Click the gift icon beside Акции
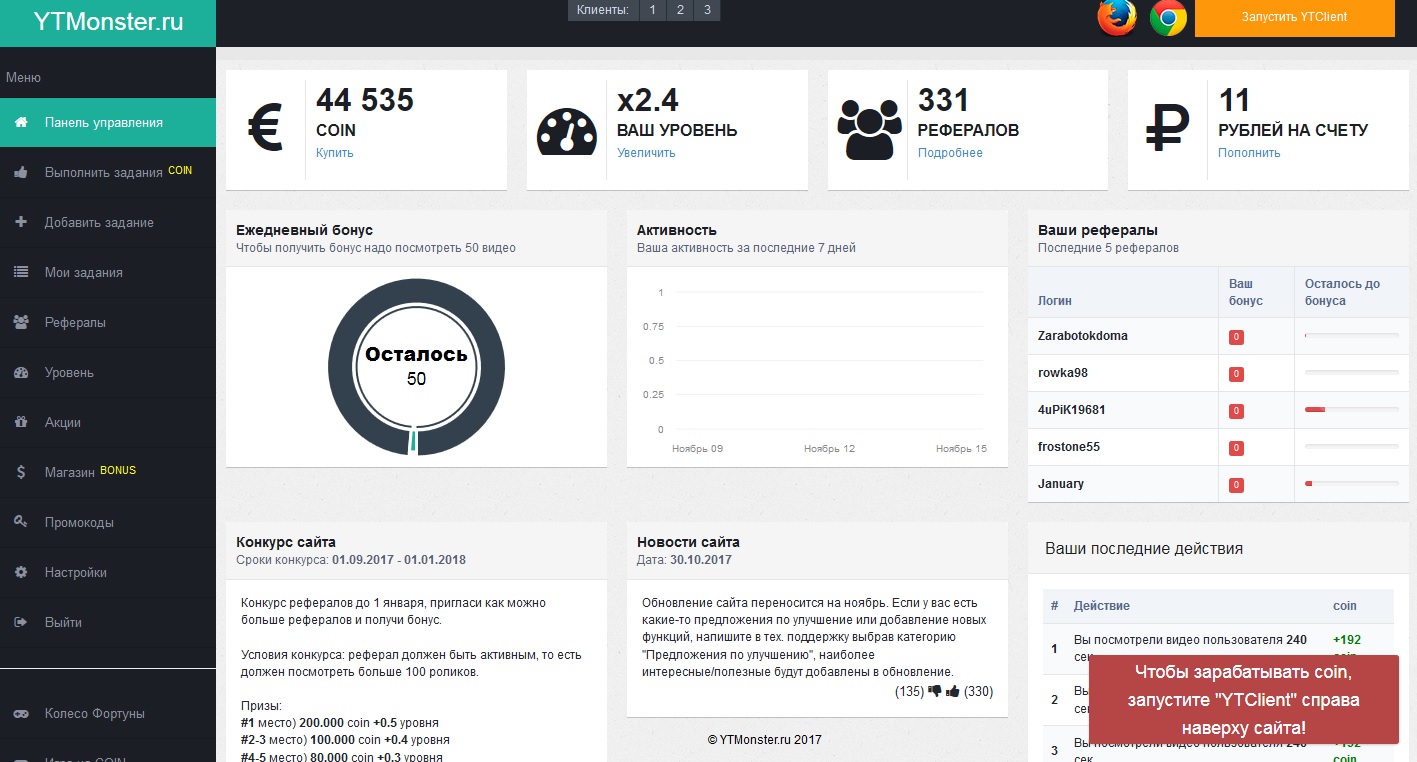 [x=21, y=422]
